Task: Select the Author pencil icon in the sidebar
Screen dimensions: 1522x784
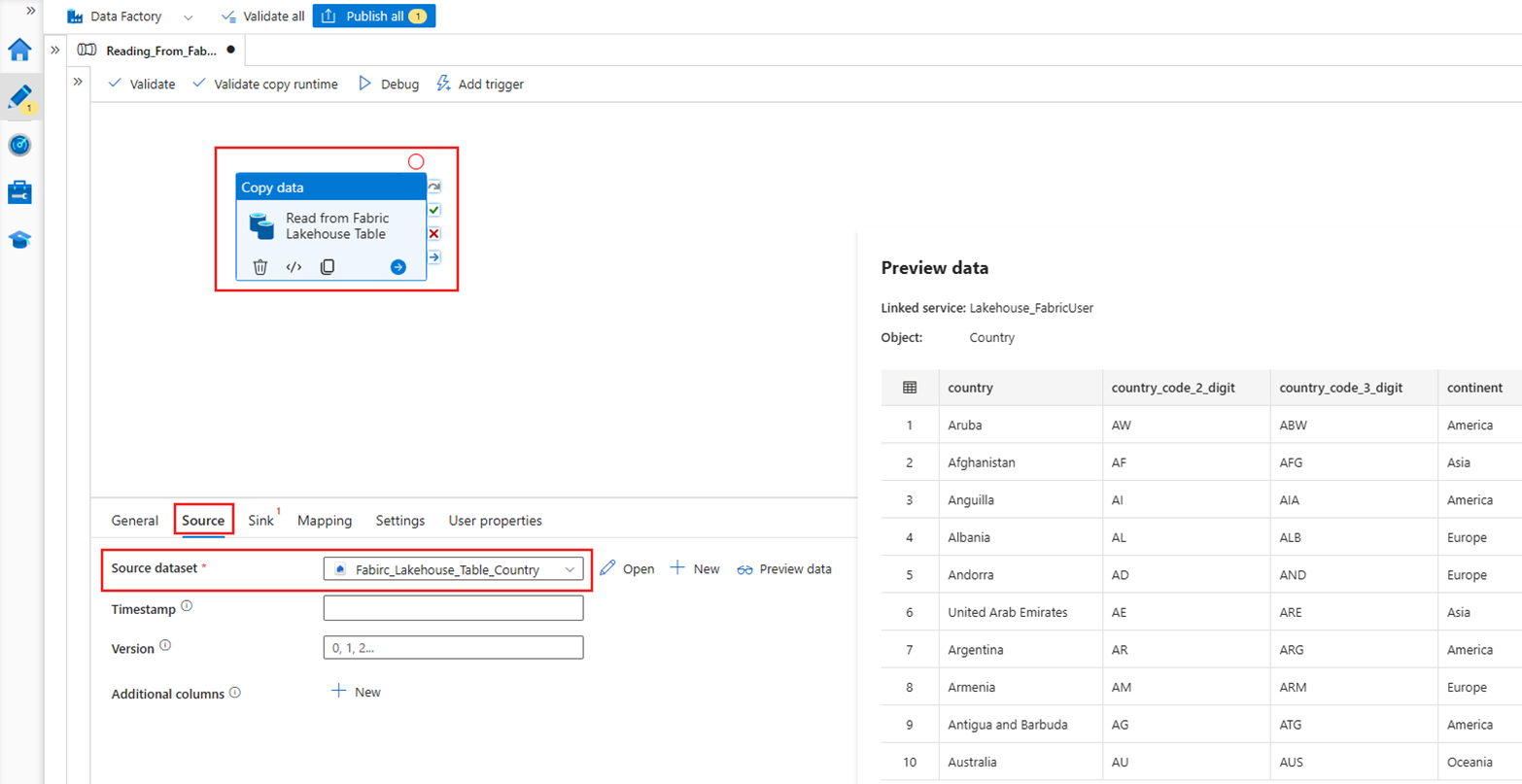Action: click(19, 97)
